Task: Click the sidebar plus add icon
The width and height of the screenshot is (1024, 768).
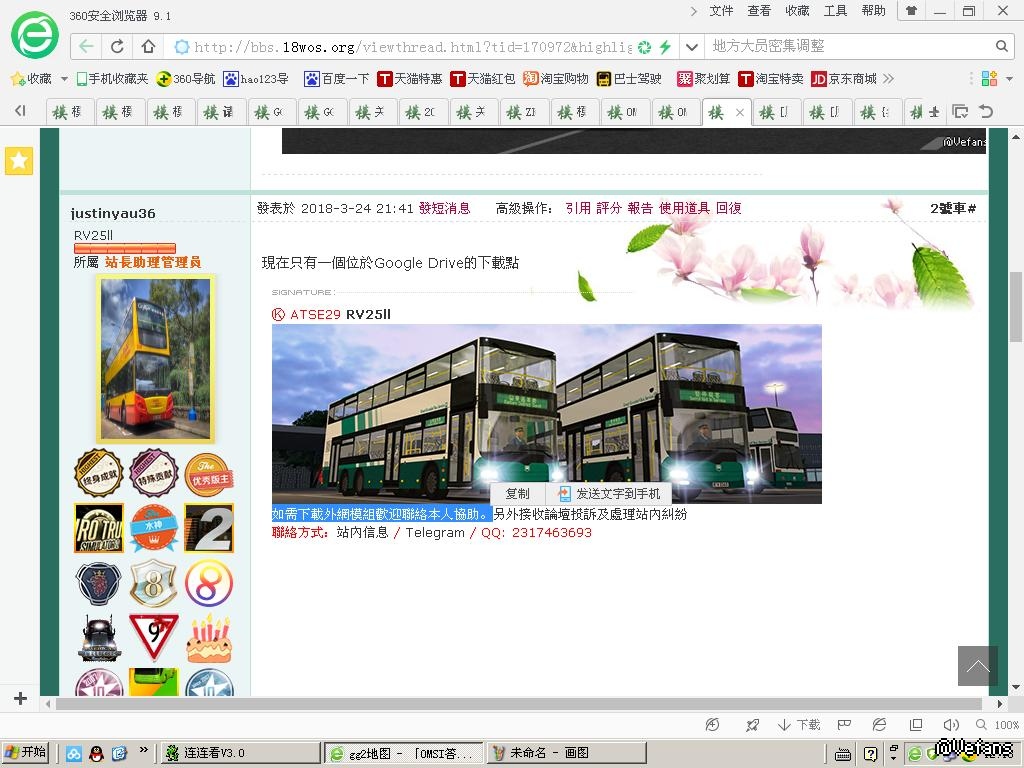Action: coord(19,698)
